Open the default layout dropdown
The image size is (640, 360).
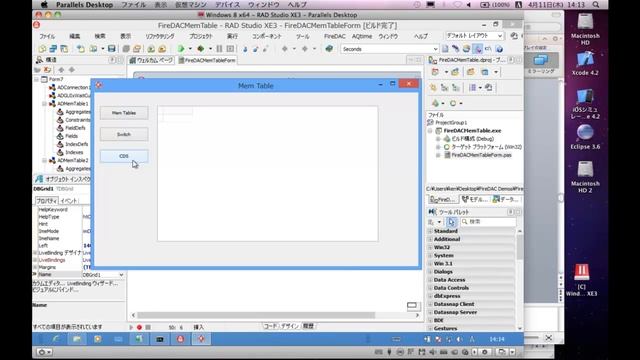click(x=474, y=36)
